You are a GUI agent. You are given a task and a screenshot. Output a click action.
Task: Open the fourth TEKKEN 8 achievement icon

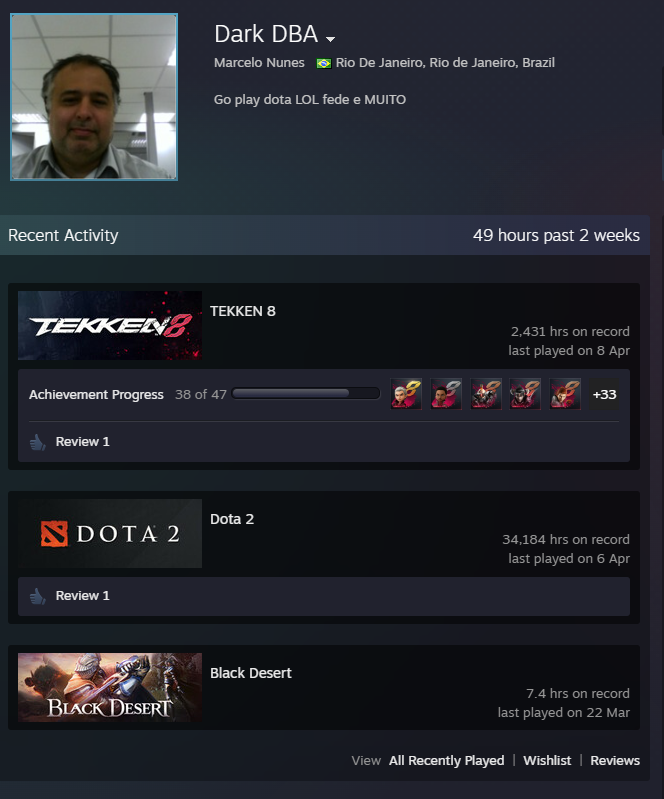[x=525, y=394]
